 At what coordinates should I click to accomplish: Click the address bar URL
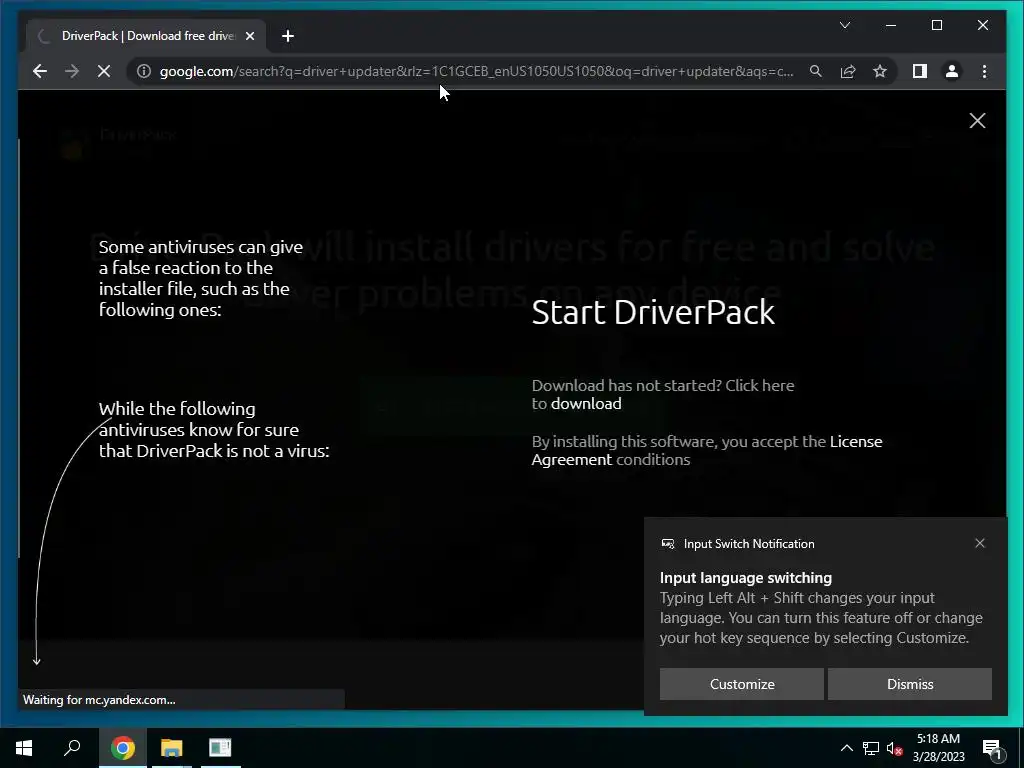(476, 71)
